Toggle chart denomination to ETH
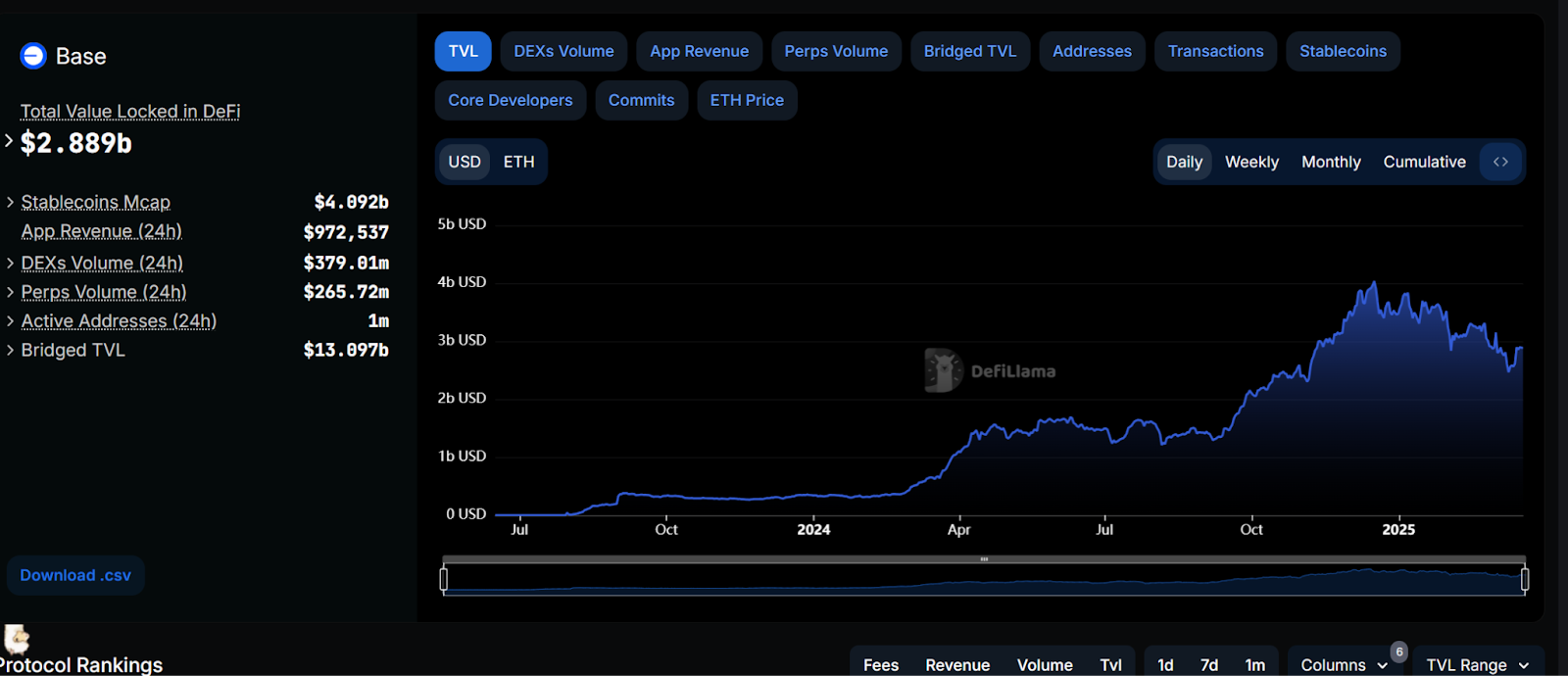Screen dimensions: 1568x676 [x=518, y=162]
